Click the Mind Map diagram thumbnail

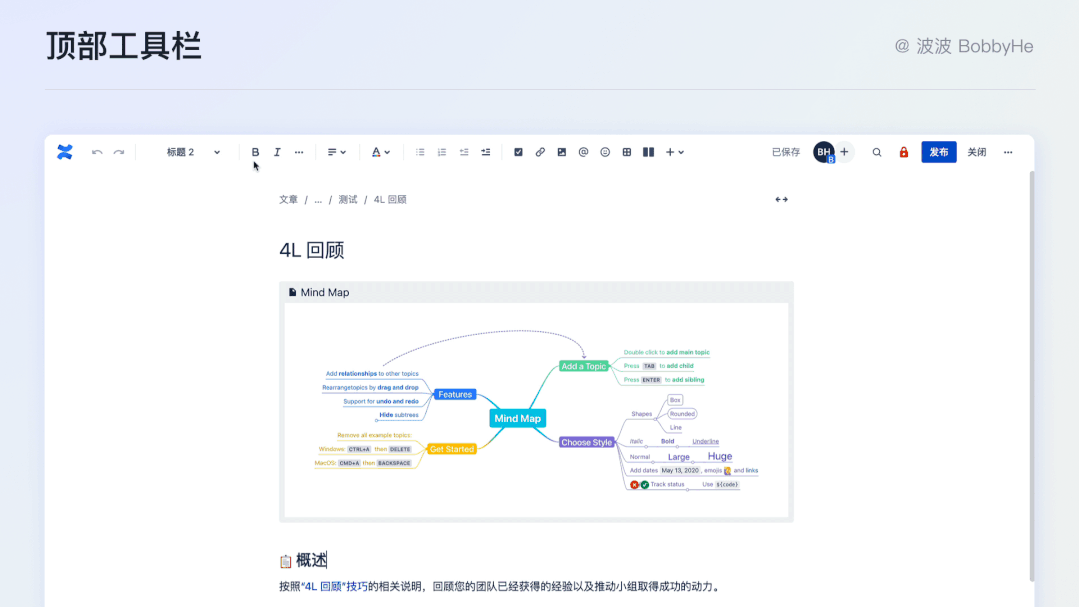click(x=536, y=410)
